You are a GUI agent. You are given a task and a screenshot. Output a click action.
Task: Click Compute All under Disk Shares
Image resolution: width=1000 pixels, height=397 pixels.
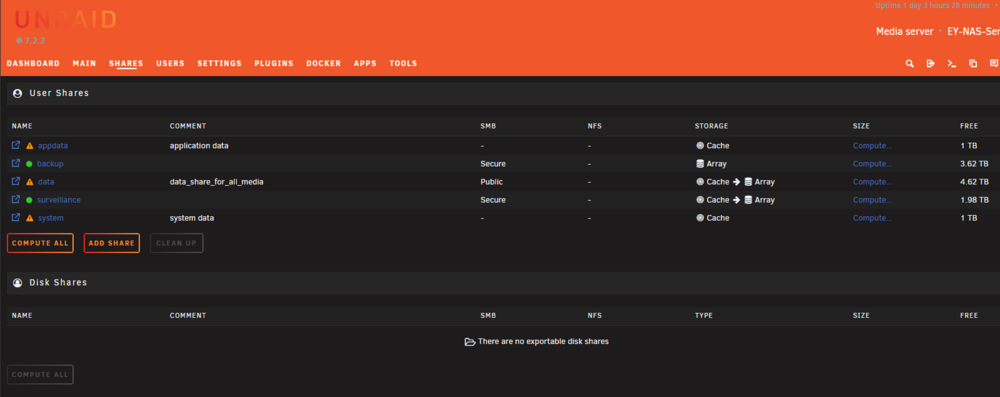pyautogui.click(x=40, y=375)
